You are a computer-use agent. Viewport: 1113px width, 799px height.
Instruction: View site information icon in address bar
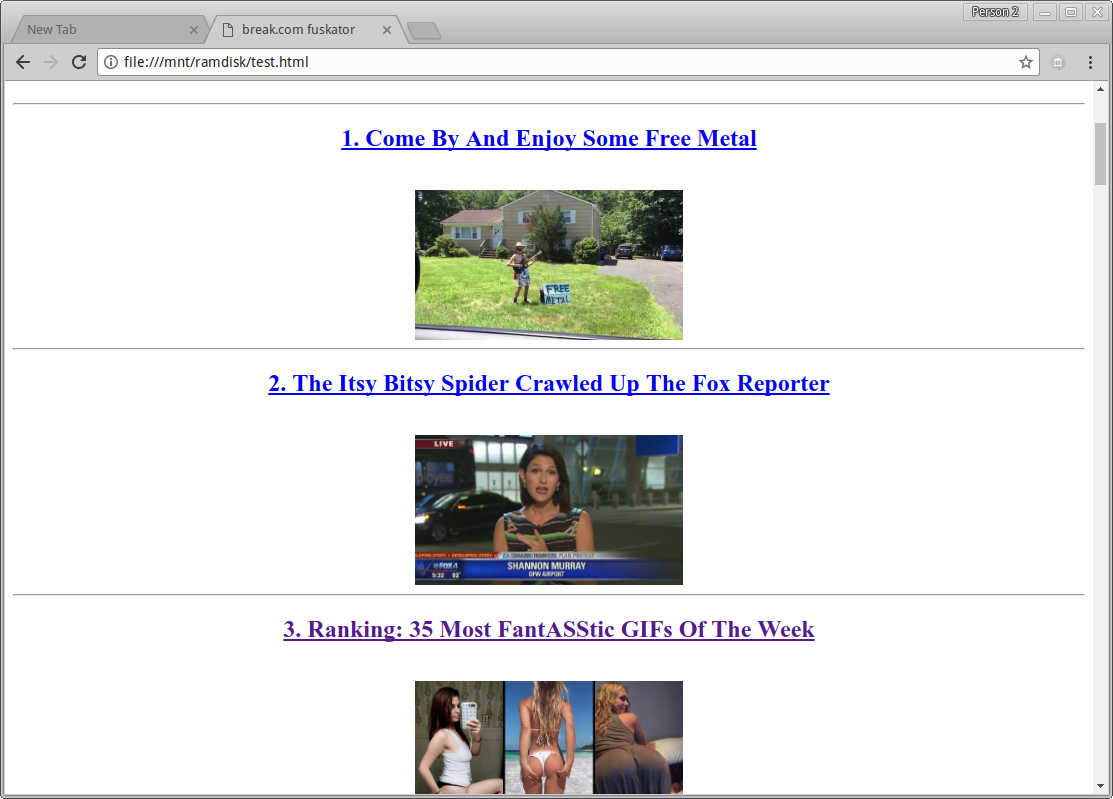coord(111,62)
